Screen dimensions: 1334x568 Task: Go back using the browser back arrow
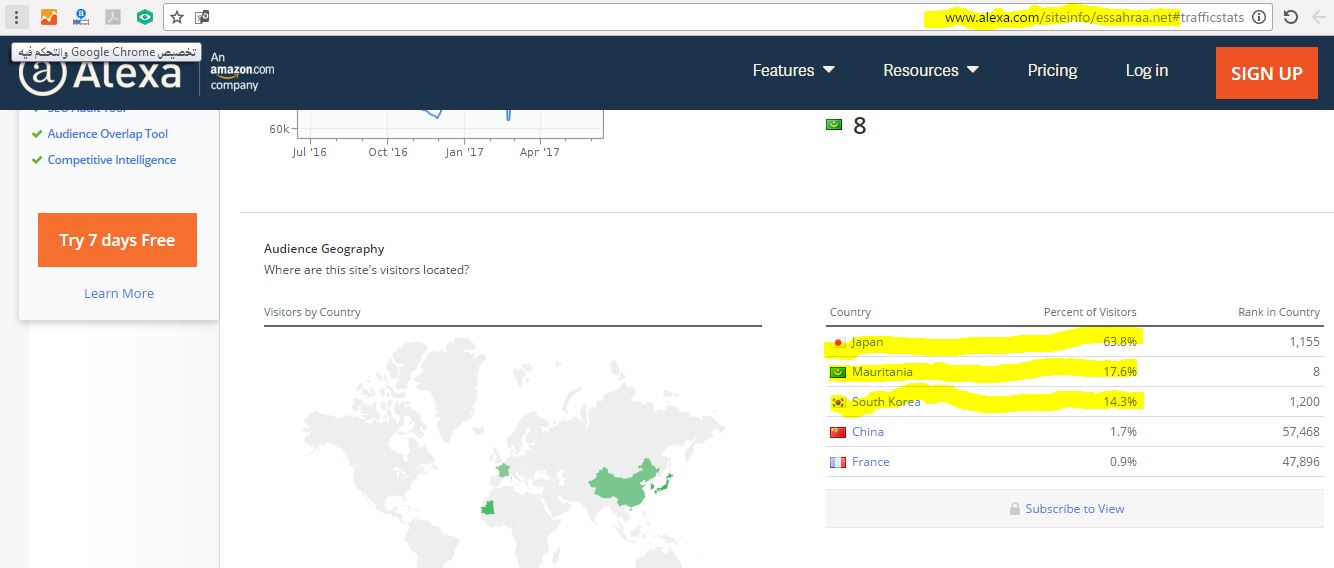1319,17
